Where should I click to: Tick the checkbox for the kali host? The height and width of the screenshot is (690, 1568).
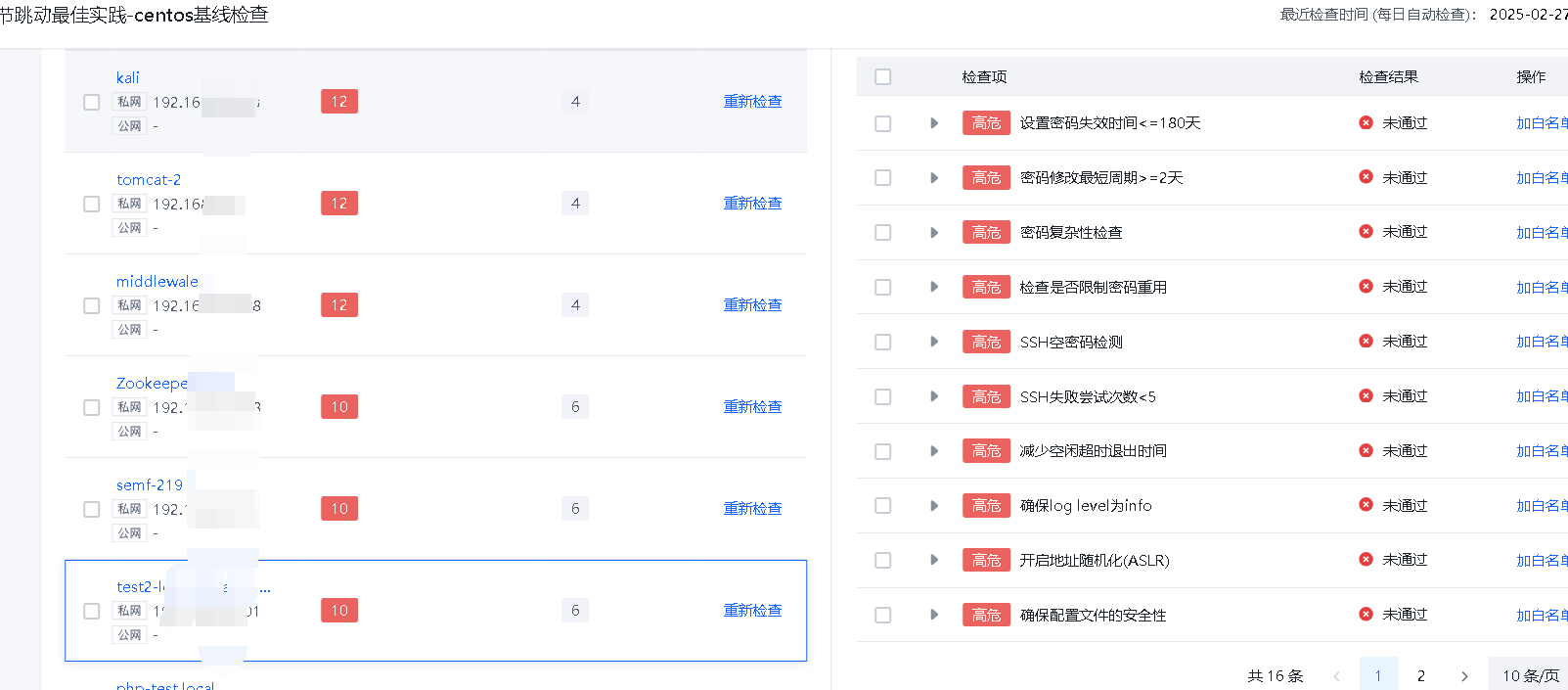[x=92, y=102]
